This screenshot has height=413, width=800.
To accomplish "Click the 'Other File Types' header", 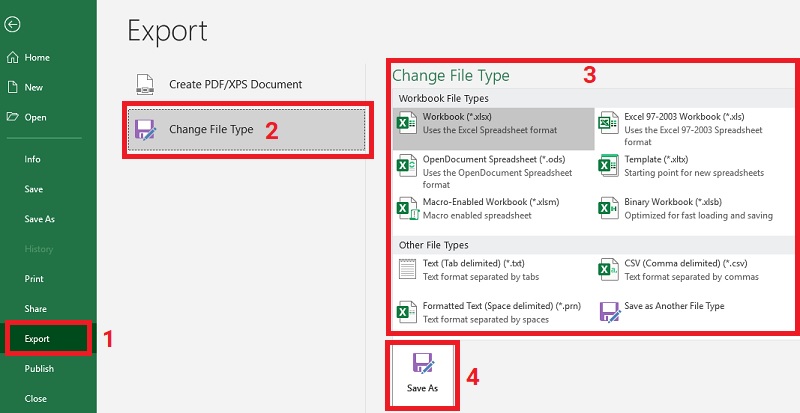I will (x=433, y=245).
